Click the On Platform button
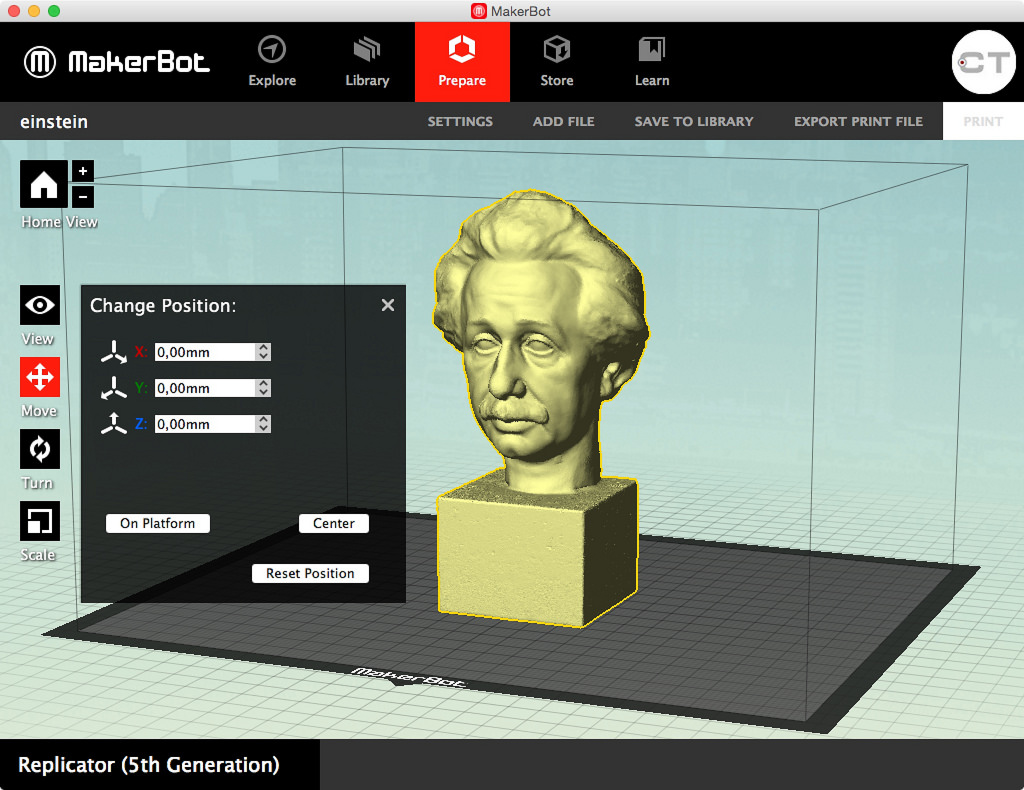1024x790 pixels. [157, 524]
